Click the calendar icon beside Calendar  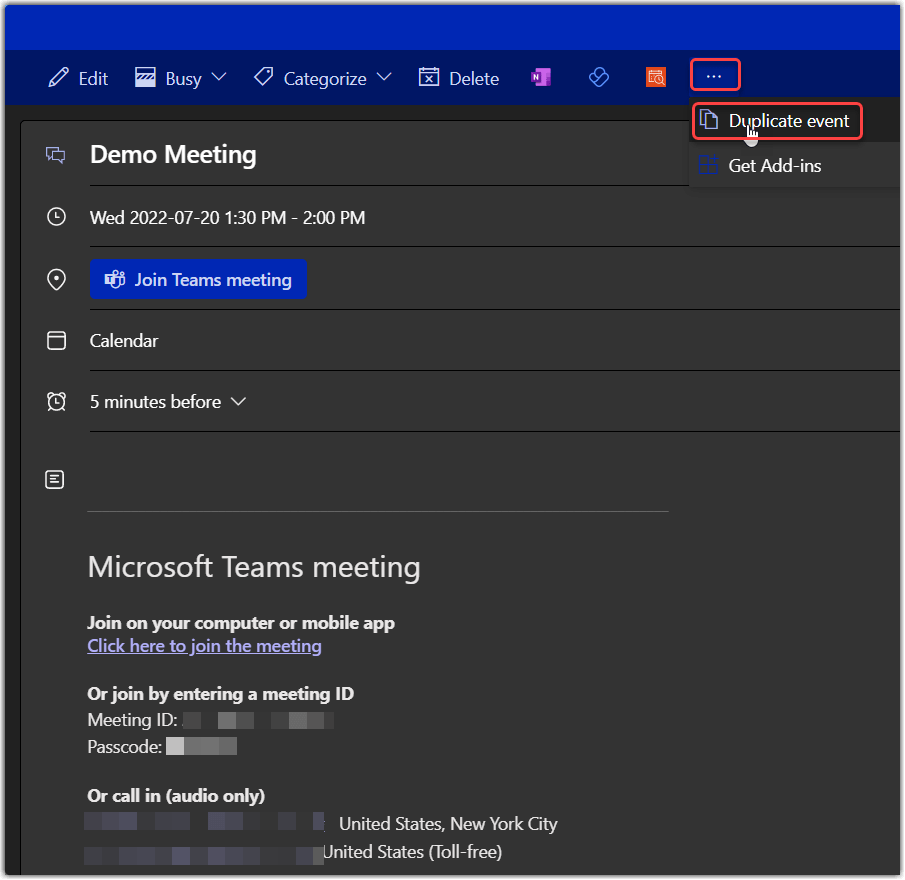tap(56, 341)
